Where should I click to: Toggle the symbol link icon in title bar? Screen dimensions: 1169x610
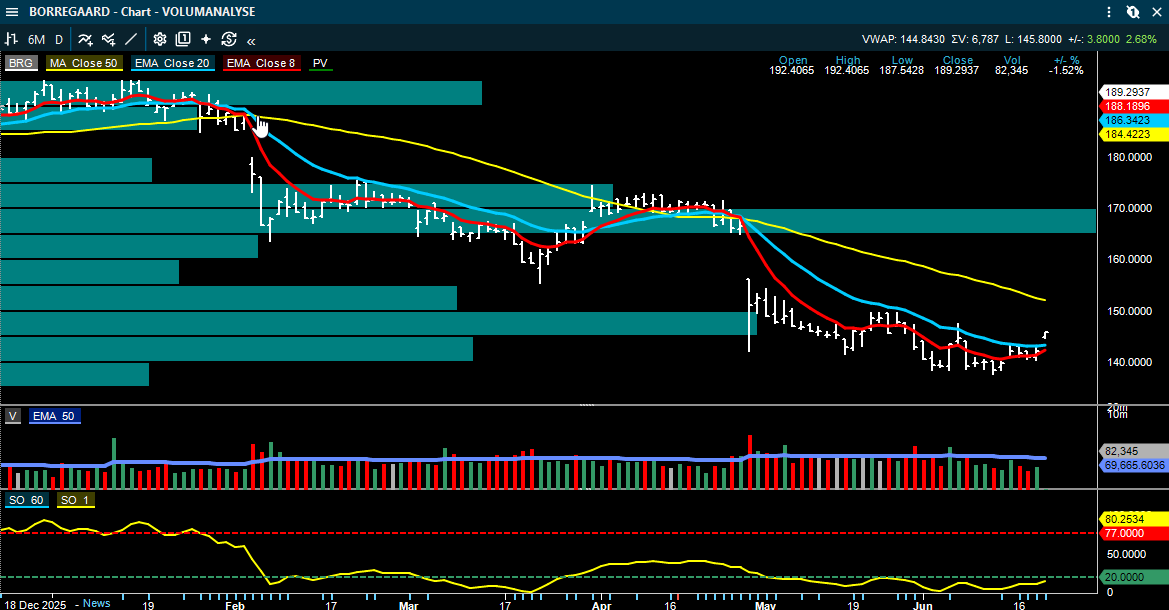click(x=1132, y=12)
